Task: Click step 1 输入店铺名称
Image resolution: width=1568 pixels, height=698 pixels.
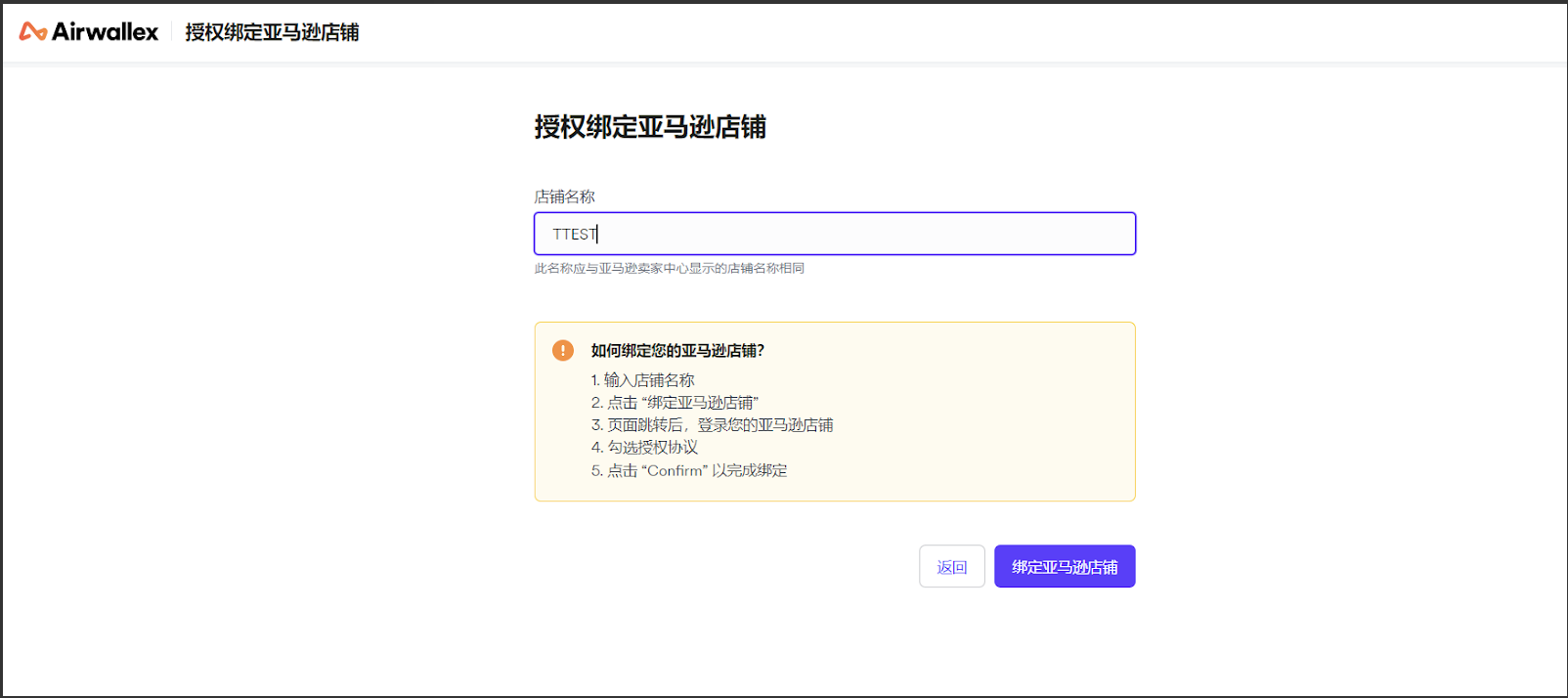Action: pos(643,380)
